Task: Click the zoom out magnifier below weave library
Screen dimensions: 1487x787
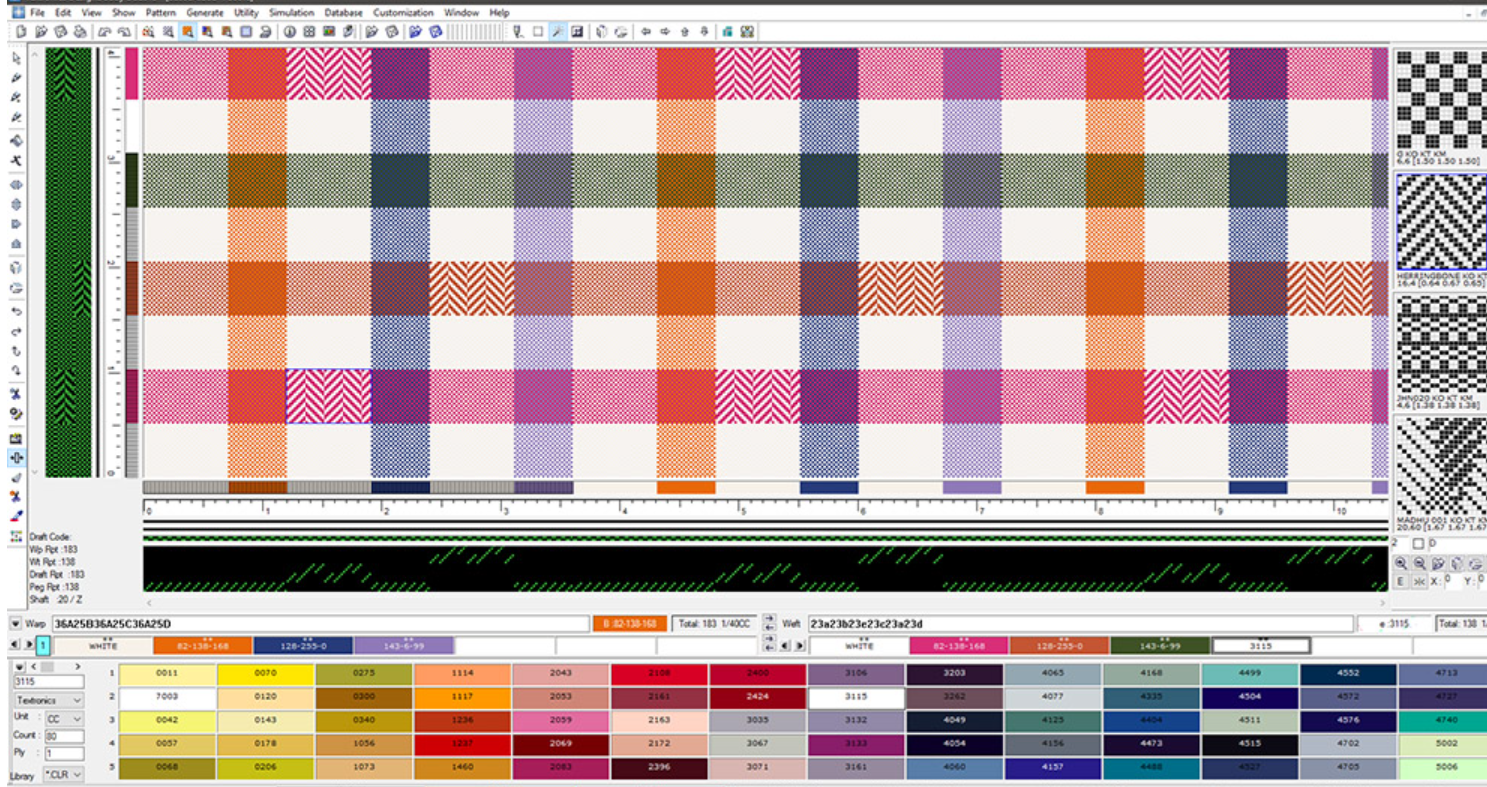Action: [x=1420, y=563]
